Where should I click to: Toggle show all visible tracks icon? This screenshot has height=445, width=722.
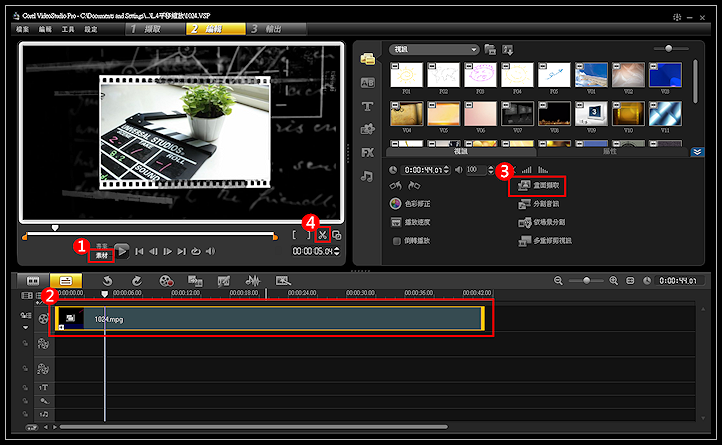pyautogui.click(x=27, y=295)
